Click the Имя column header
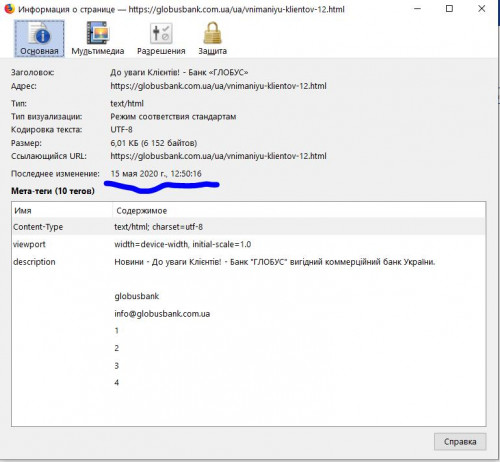The width and height of the screenshot is (500, 462). pos(62,211)
